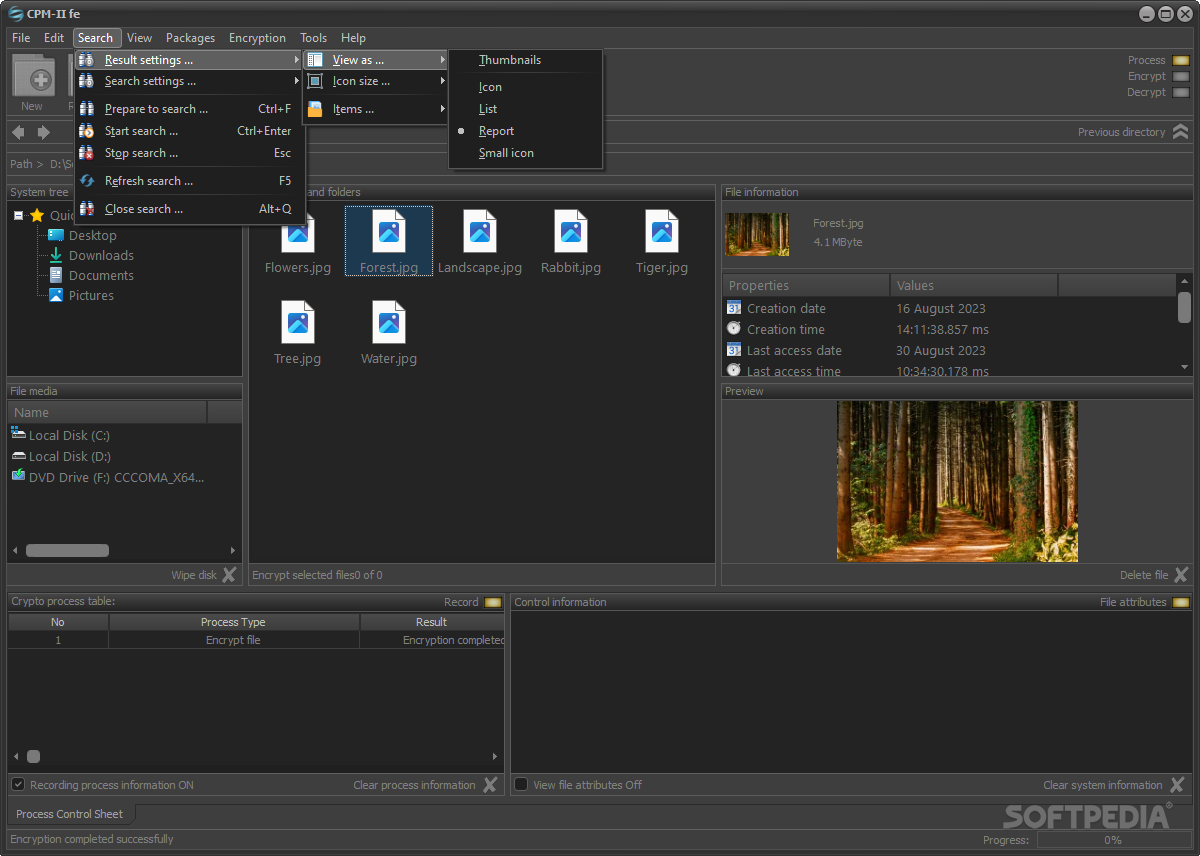
Task: Open the Encryption menu
Action: pos(257,38)
